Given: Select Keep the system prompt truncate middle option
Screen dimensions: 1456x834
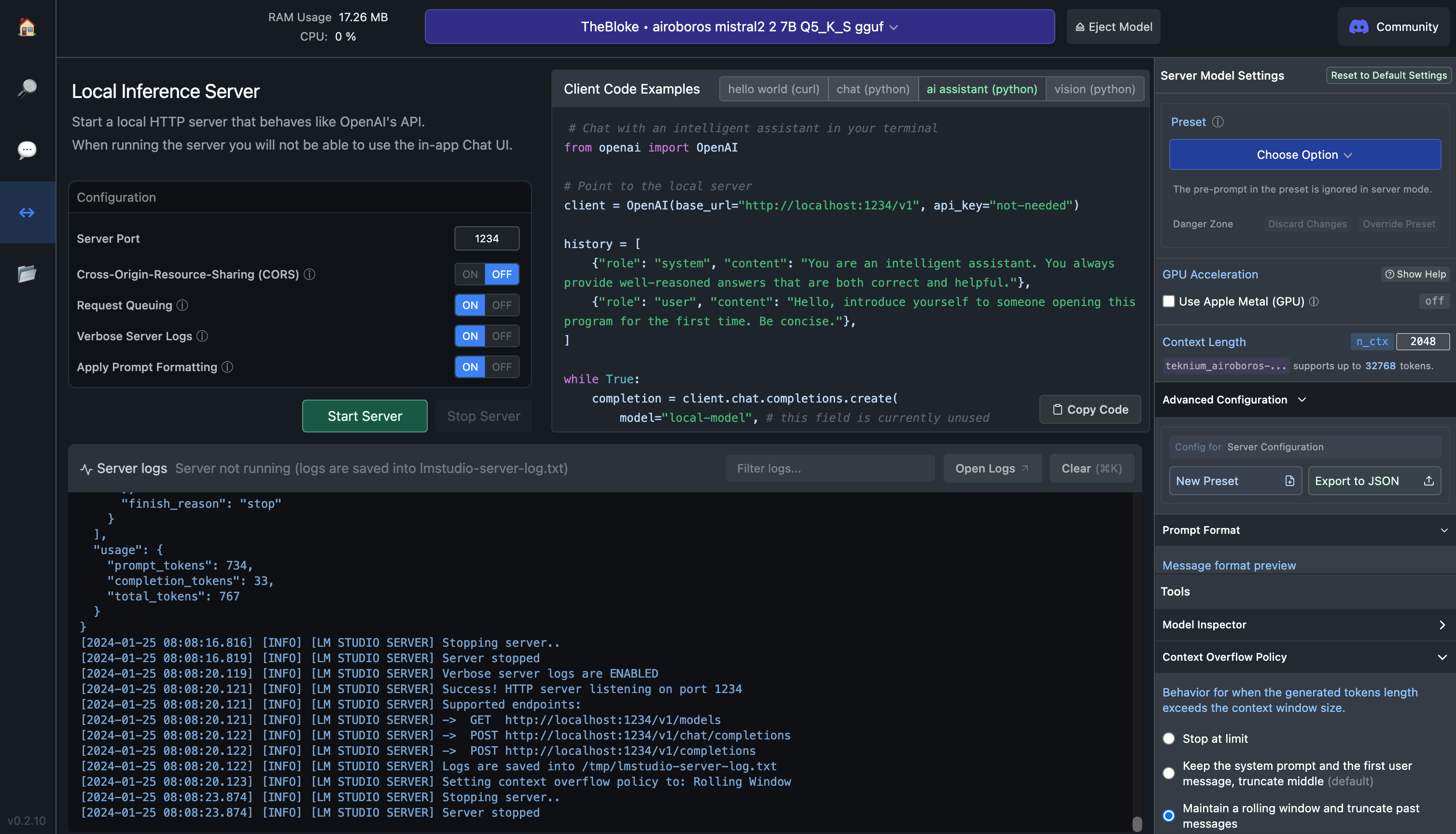Looking at the screenshot, I should tap(1168, 773).
